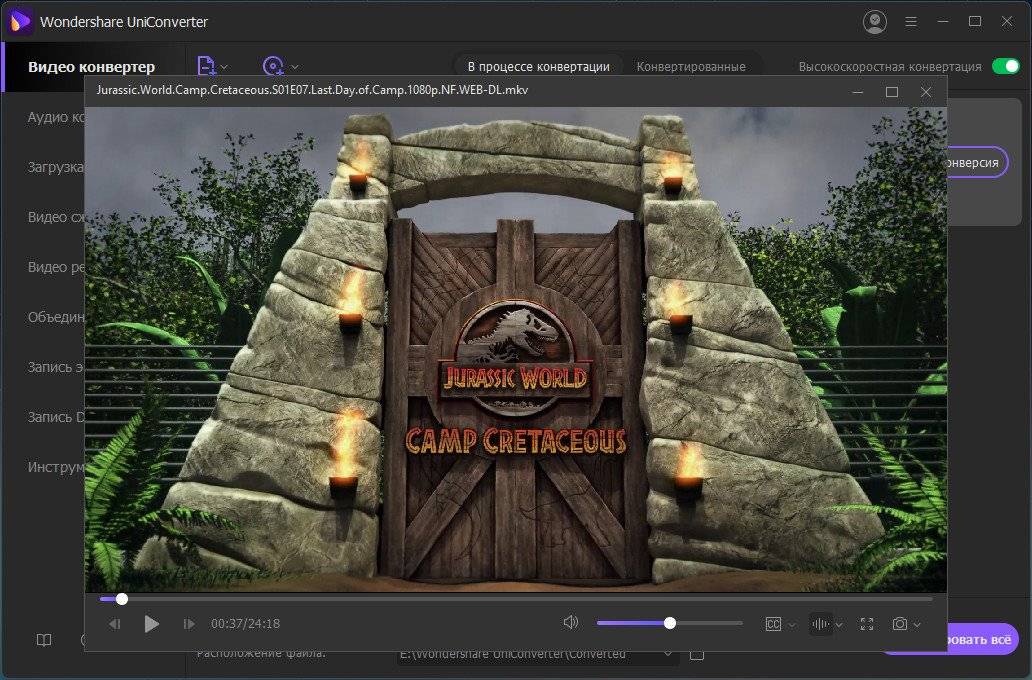Select Аудио конвертер sidebar item
This screenshot has height=680, width=1032.
56,117
